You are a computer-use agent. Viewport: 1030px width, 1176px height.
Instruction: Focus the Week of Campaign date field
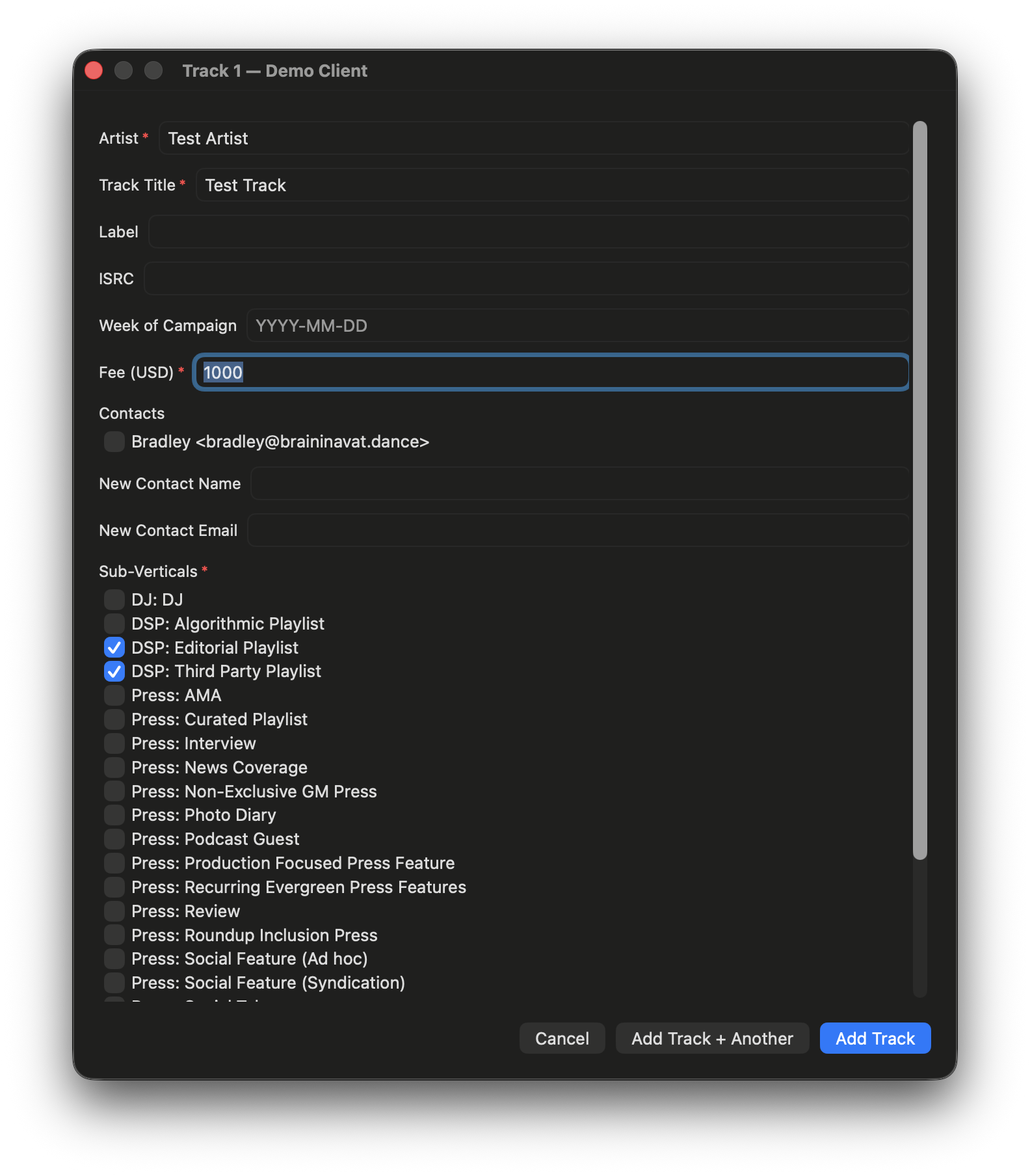pos(578,326)
